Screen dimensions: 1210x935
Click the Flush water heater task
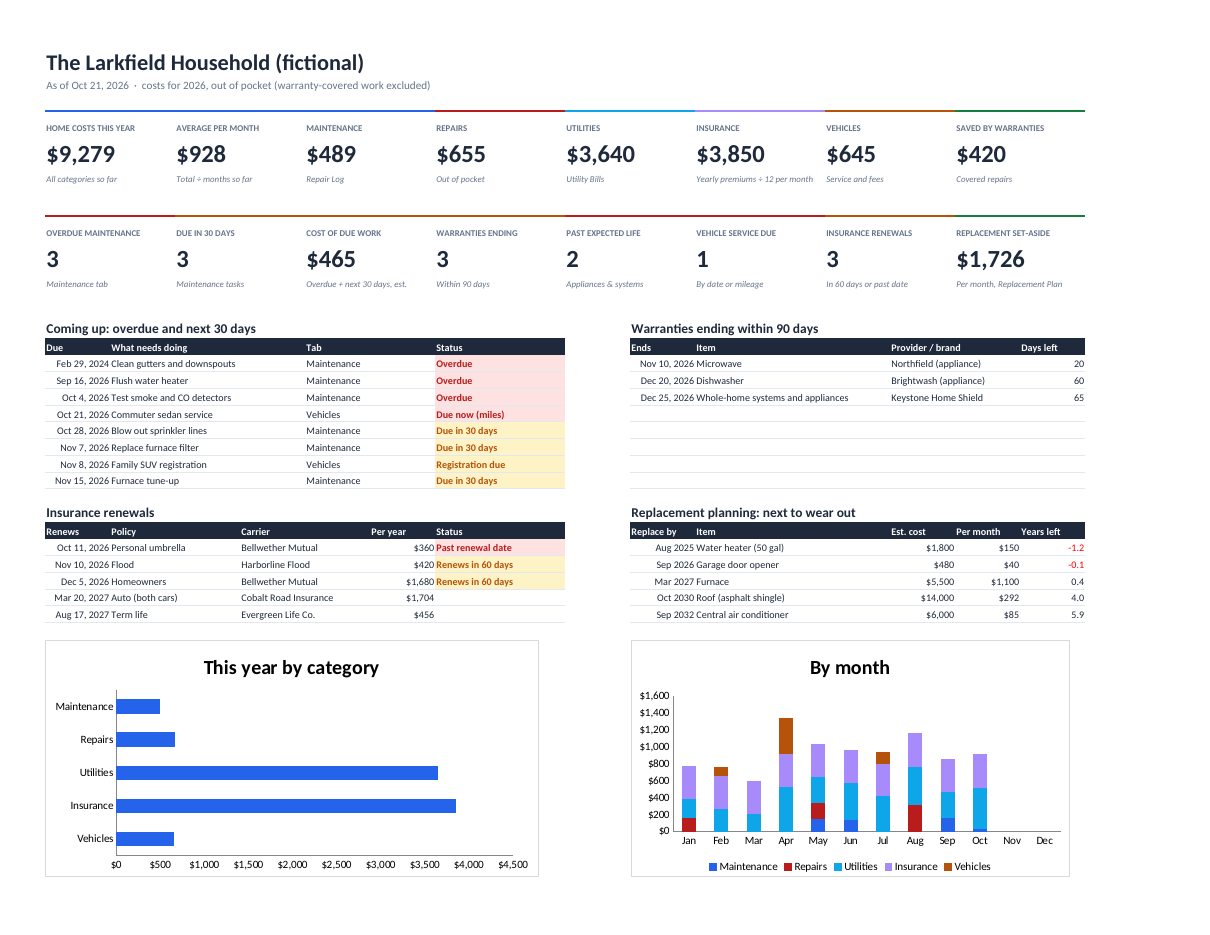point(149,381)
